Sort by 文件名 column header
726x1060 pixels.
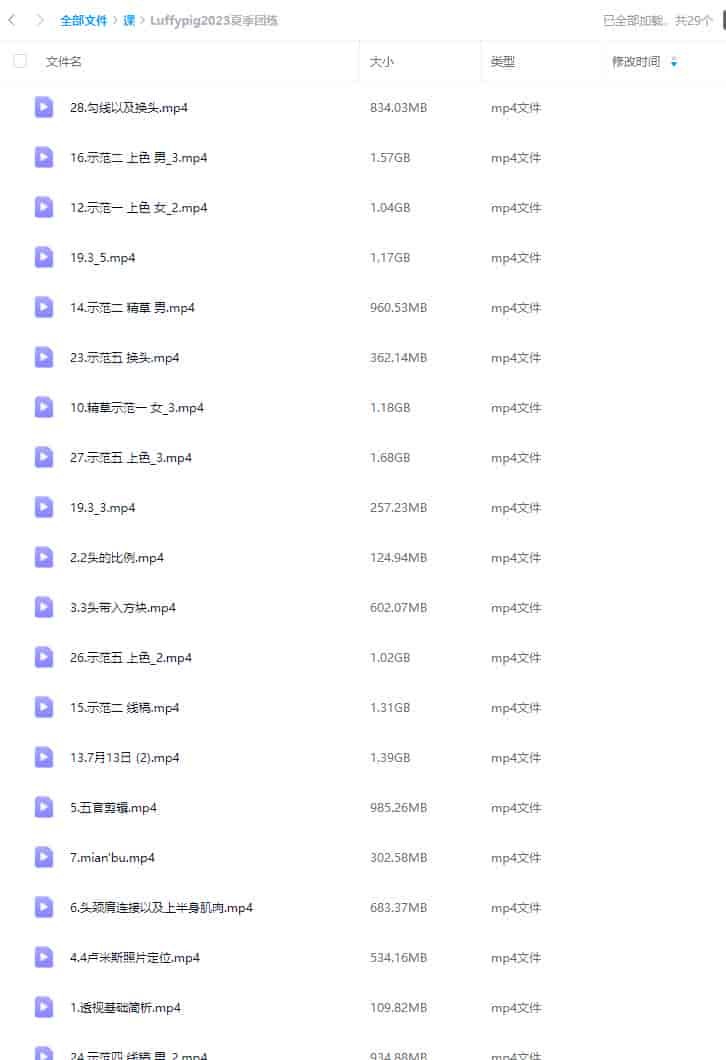64,62
